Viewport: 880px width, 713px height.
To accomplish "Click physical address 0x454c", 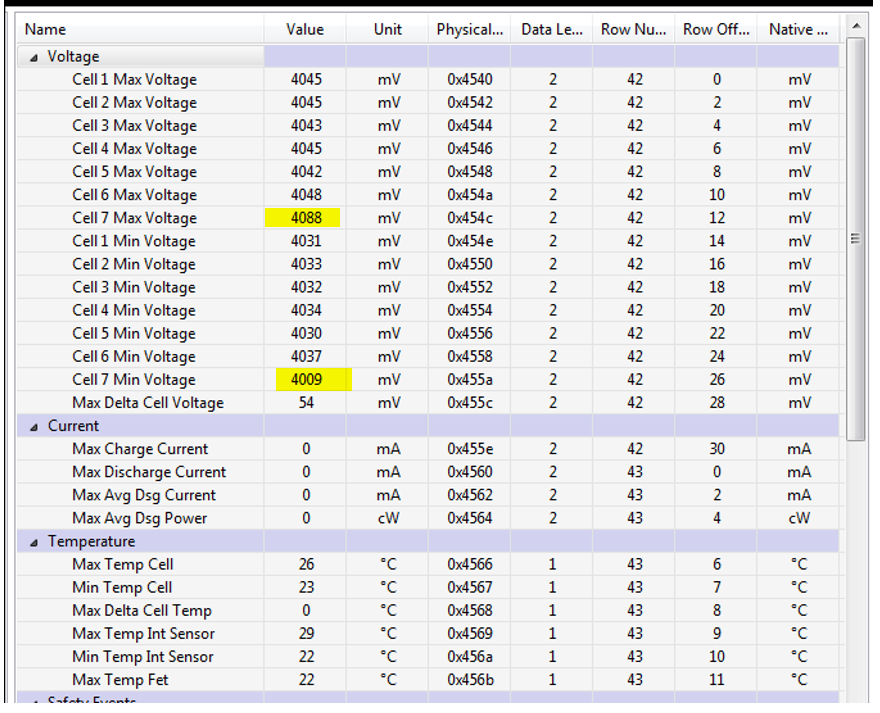I will click(470, 217).
